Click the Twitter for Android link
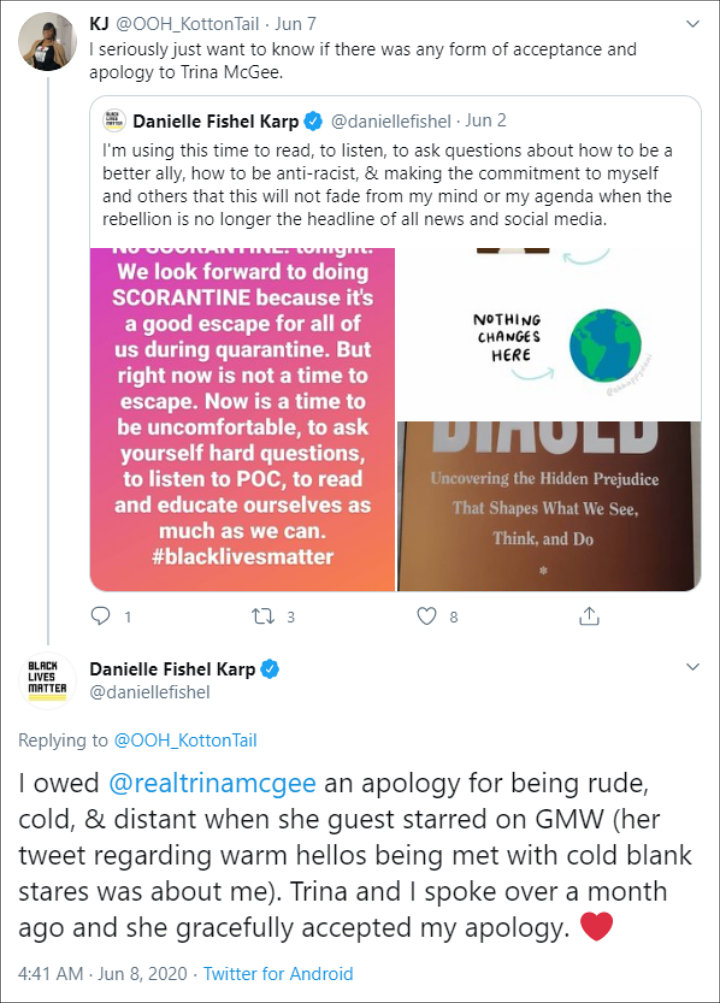Viewport: 720px width, 1003px height. pos(278,974)
